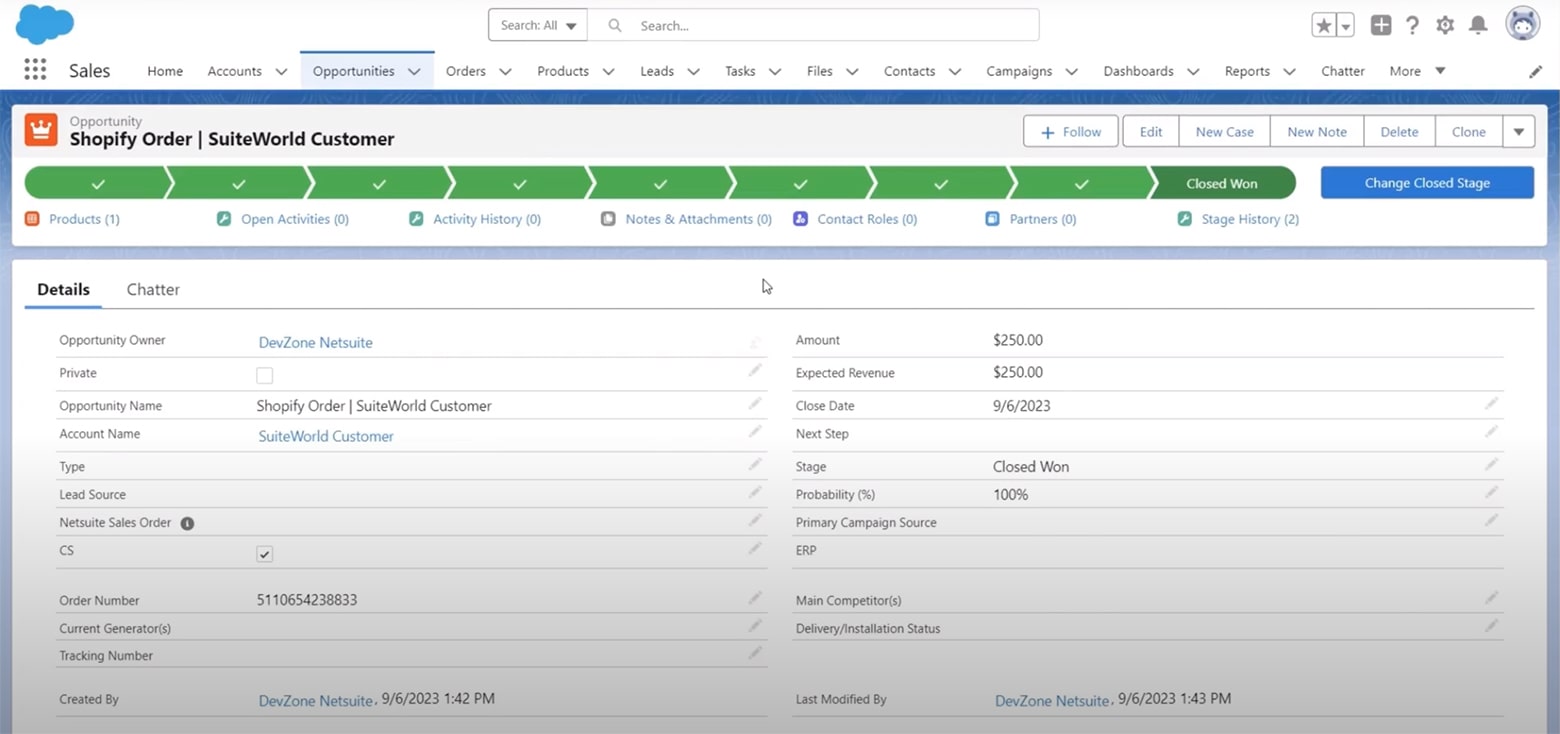Open the Reports tab

click(x=1247, y=71)
